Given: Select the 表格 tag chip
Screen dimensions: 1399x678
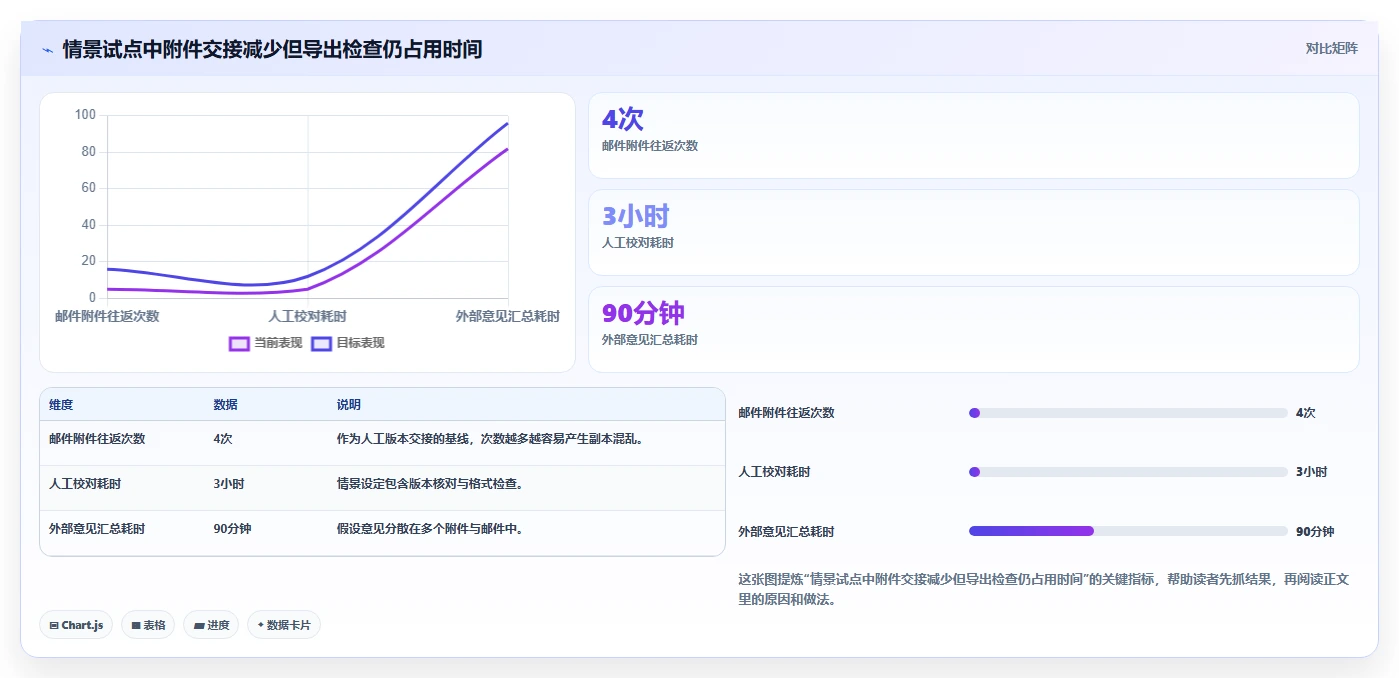Looking at the screenshot, I should [148, 625].
